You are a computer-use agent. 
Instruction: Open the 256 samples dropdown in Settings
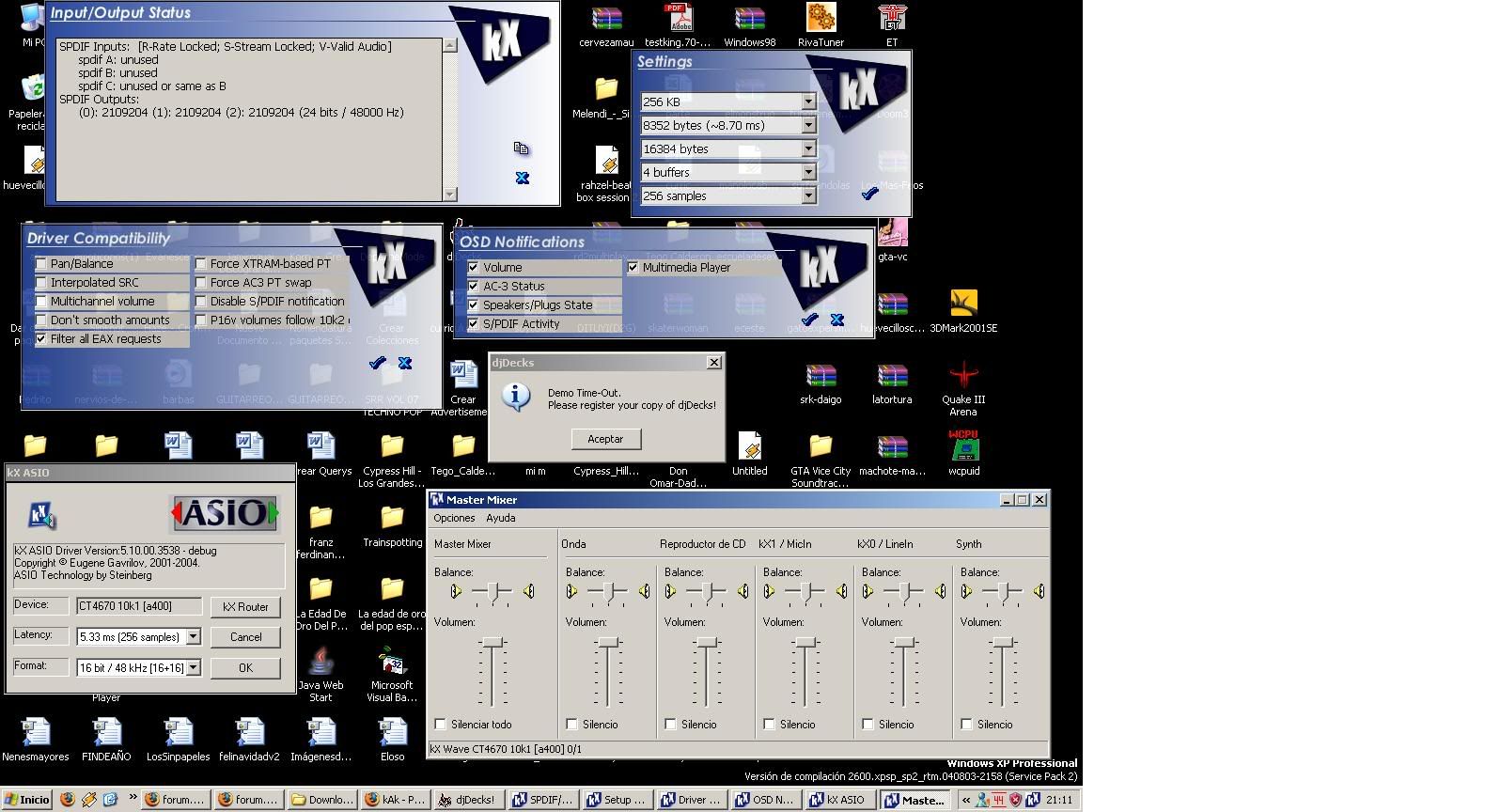coord(808,195)
